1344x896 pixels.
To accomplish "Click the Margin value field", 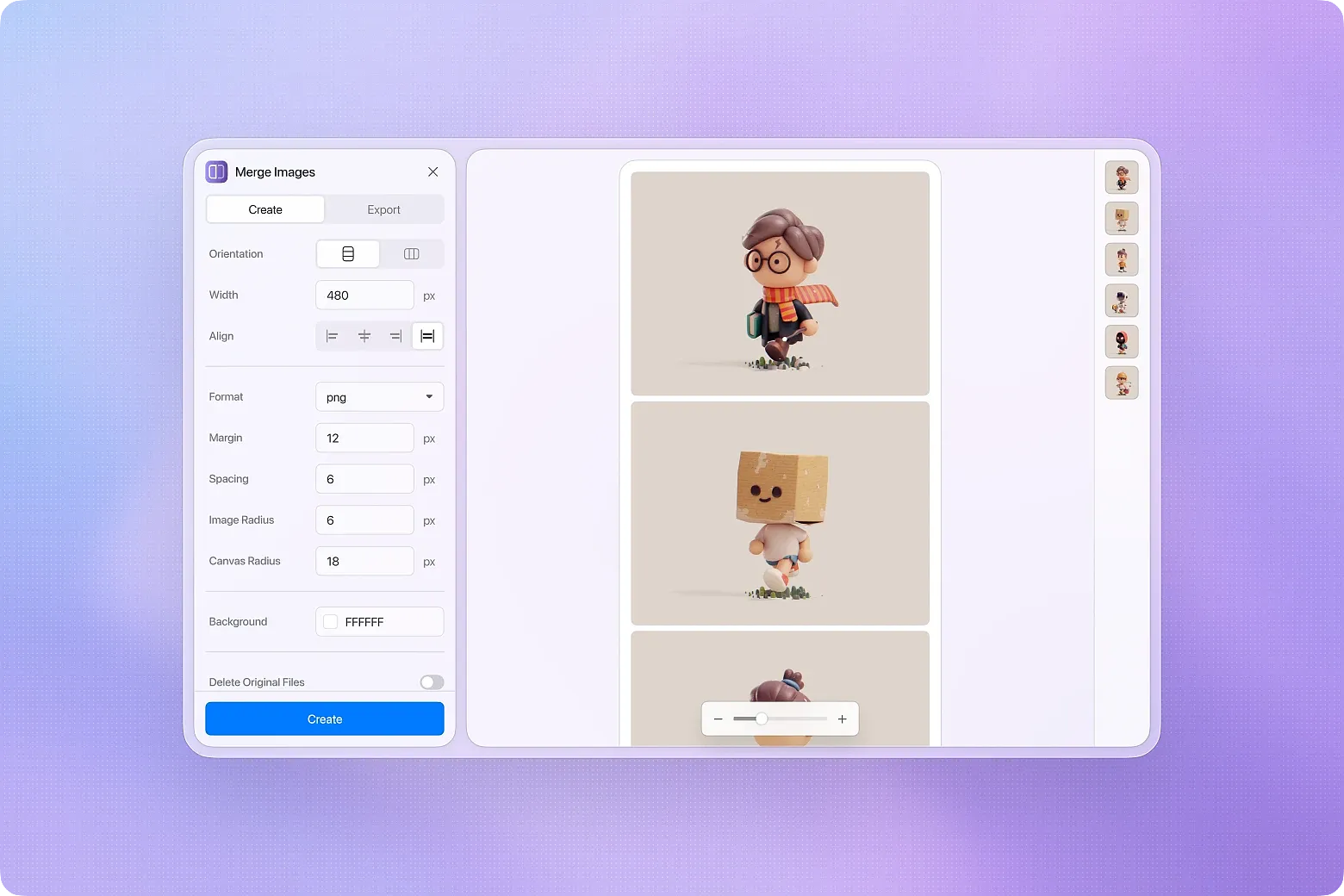I will [364, 438].
